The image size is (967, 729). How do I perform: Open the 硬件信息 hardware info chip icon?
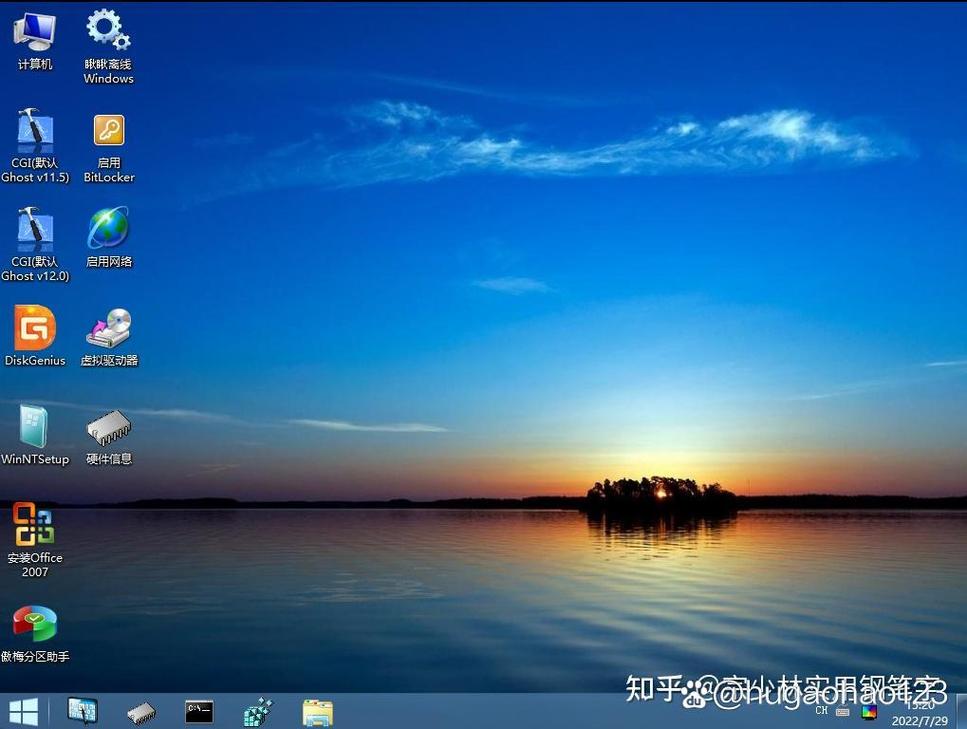(109, 437)
